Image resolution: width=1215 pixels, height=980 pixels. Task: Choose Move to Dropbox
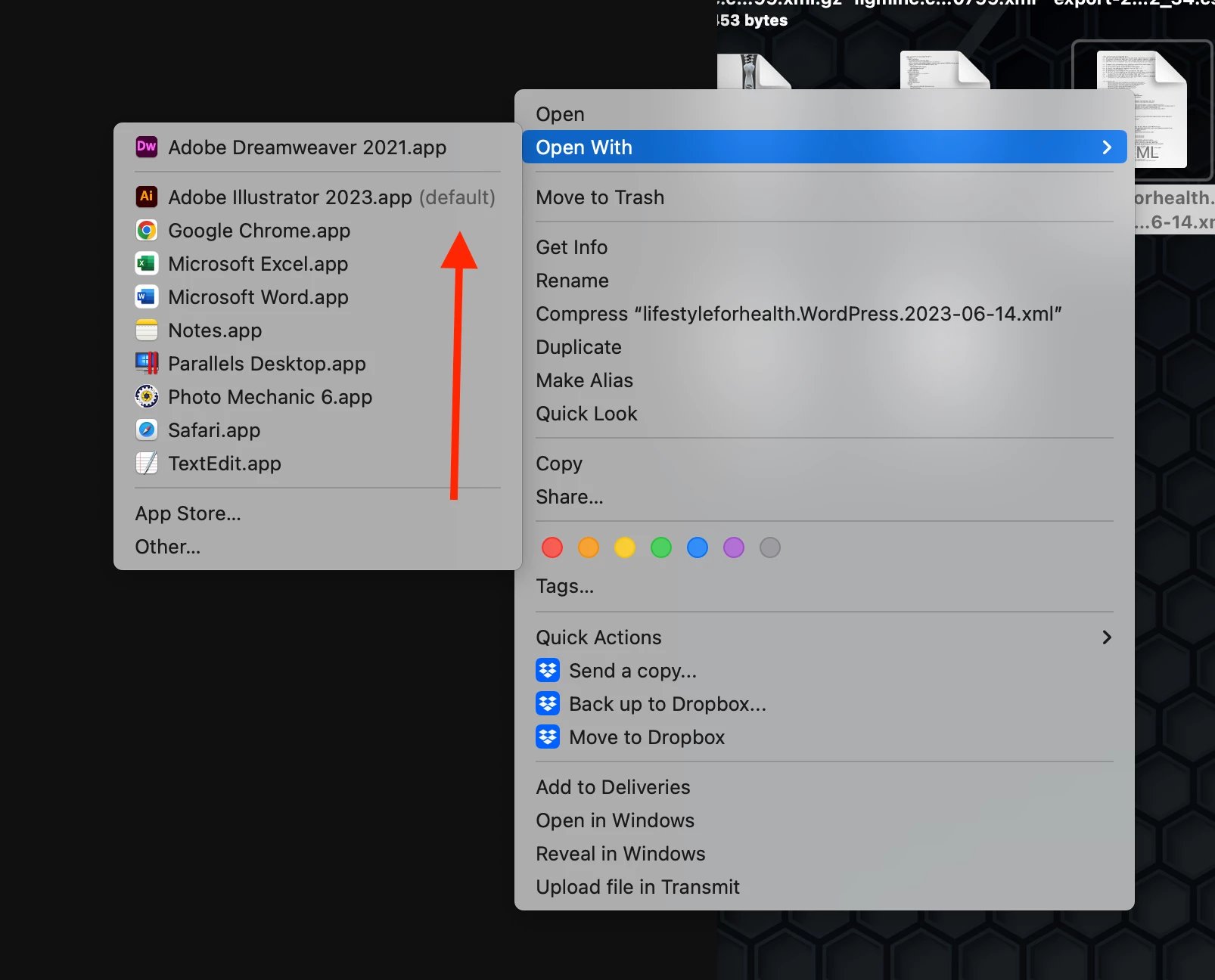click(825, 737)
